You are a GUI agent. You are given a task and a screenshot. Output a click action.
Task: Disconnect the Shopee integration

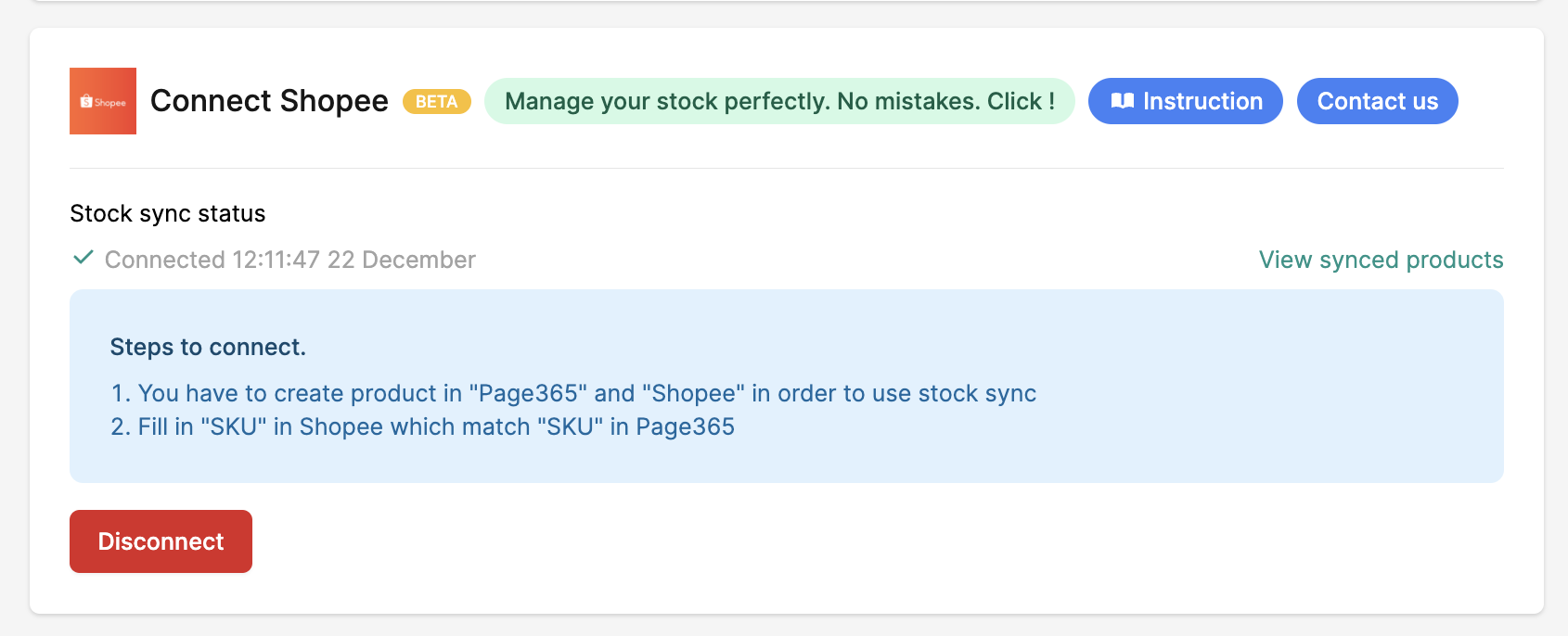(x=161, y=541)
